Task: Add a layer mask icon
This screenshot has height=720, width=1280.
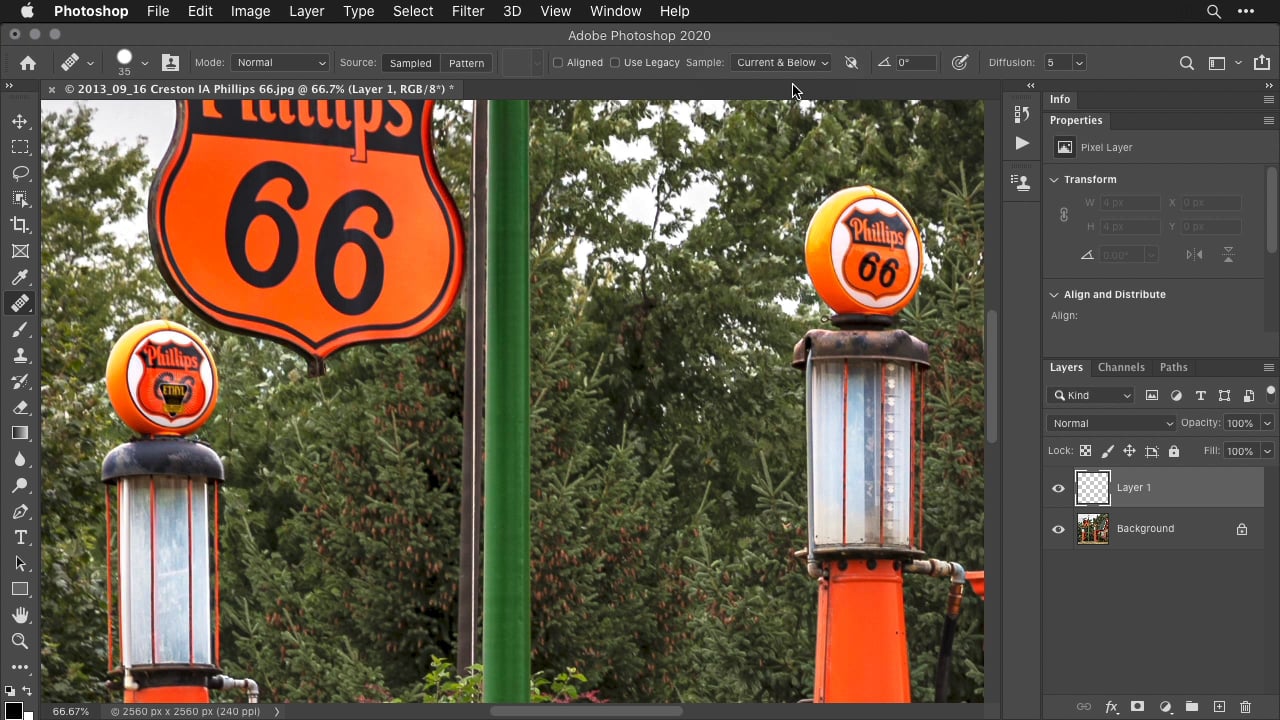Action: (x=1137, y=707)
